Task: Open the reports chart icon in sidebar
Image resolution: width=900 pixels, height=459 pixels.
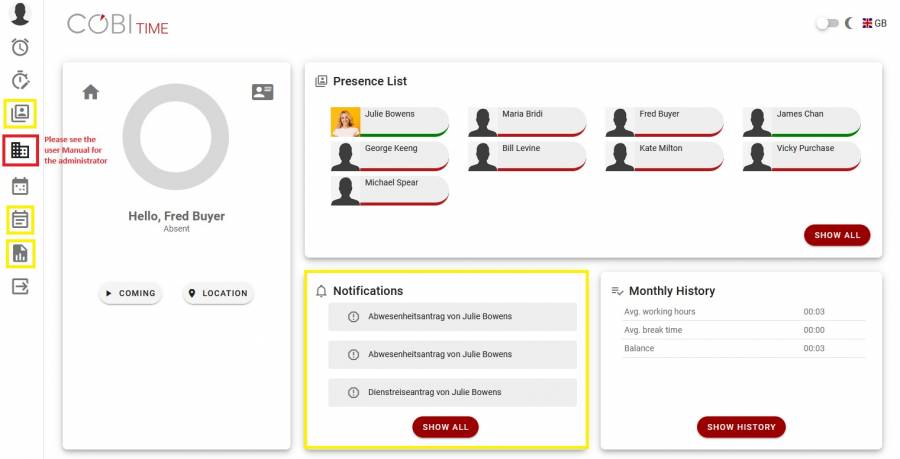Action: (20, 254)
